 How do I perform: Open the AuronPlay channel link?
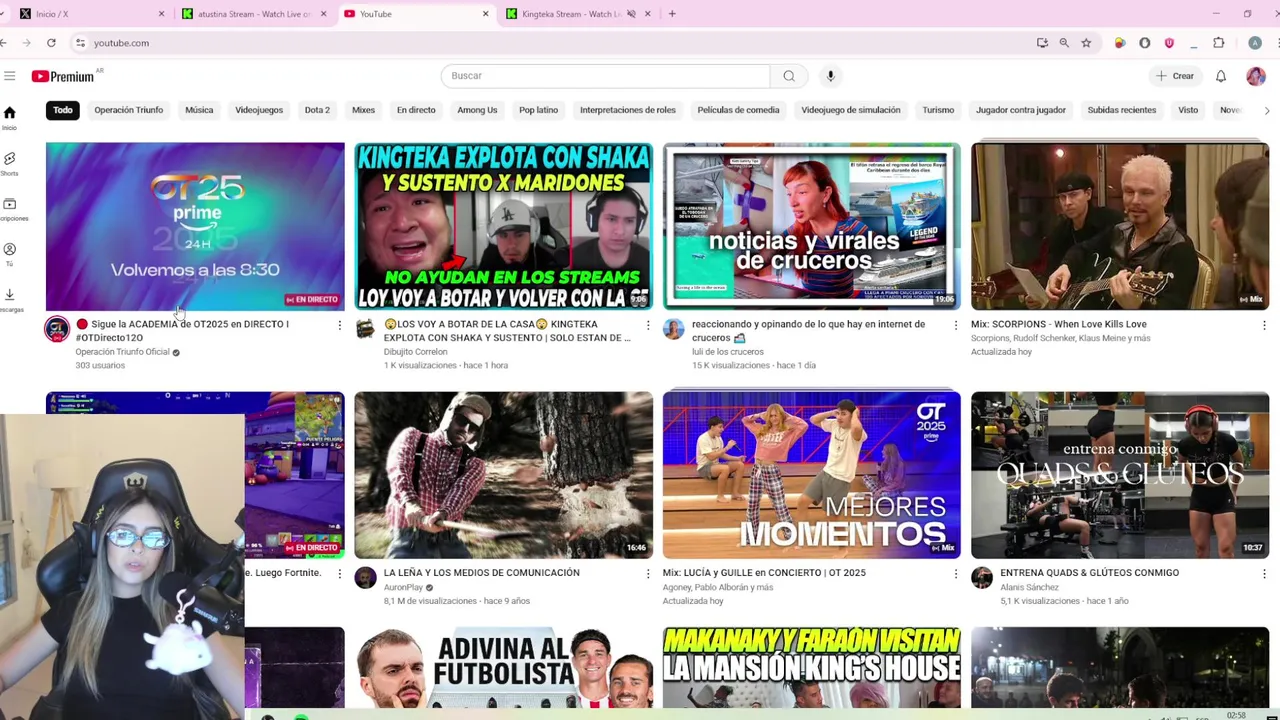coord(403,588)
